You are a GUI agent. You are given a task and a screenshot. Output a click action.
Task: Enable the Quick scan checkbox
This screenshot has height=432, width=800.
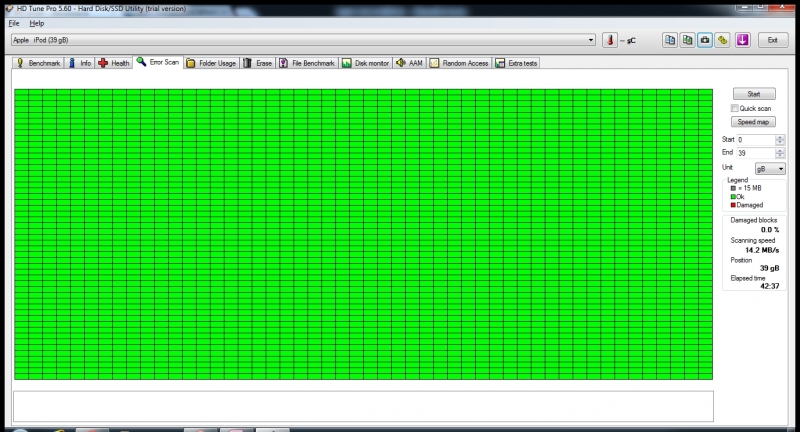click(x=736, y=108)
